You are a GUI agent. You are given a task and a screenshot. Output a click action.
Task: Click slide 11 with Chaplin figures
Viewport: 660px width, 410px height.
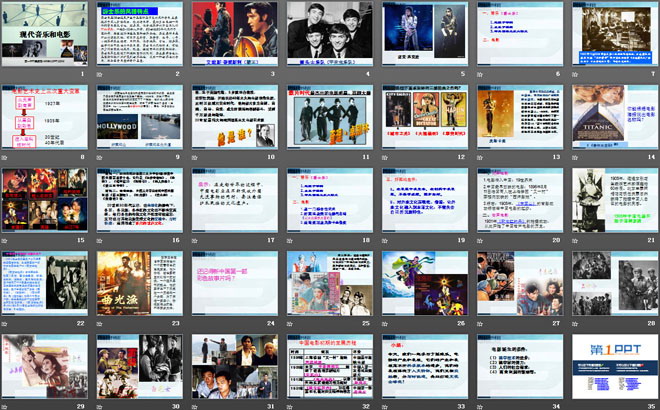[329, 118]
